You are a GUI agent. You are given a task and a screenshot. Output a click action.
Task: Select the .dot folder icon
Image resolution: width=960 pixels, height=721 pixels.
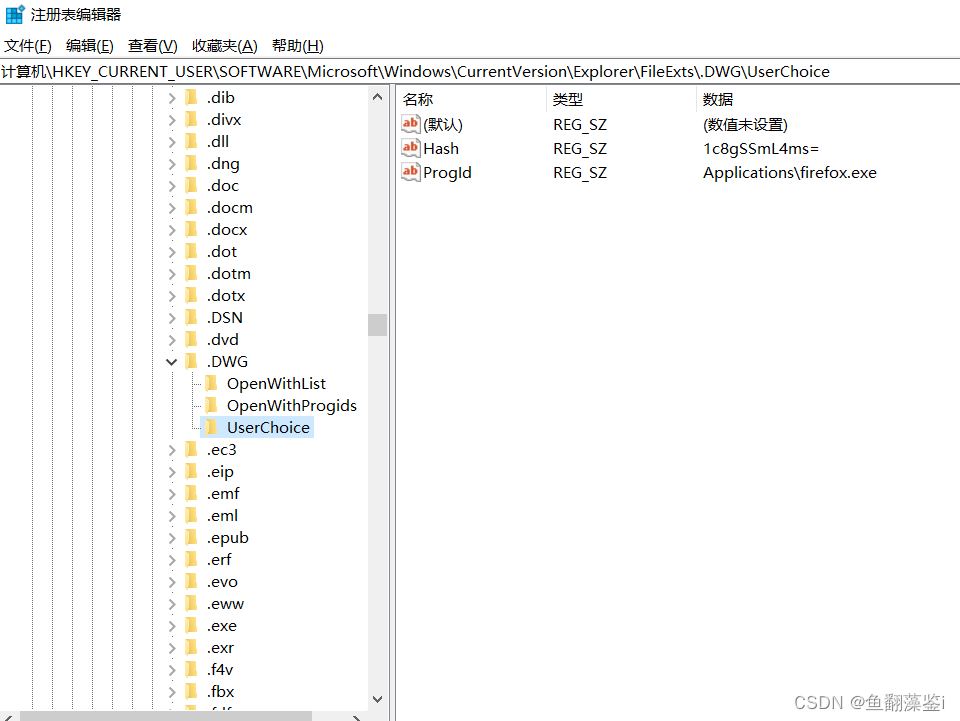tap(192, 252)
